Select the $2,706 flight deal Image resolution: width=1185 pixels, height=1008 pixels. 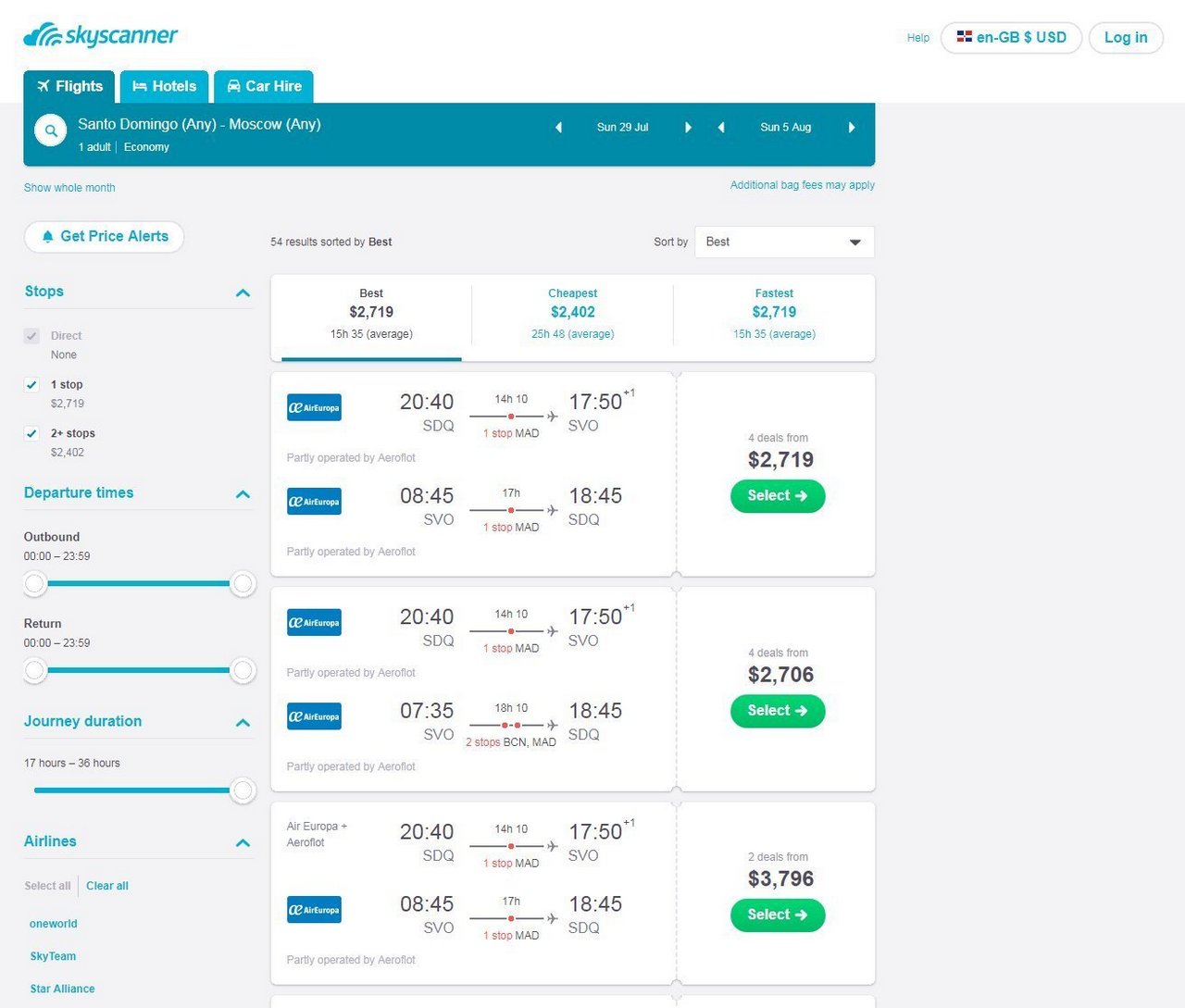(x=778, y=711)
